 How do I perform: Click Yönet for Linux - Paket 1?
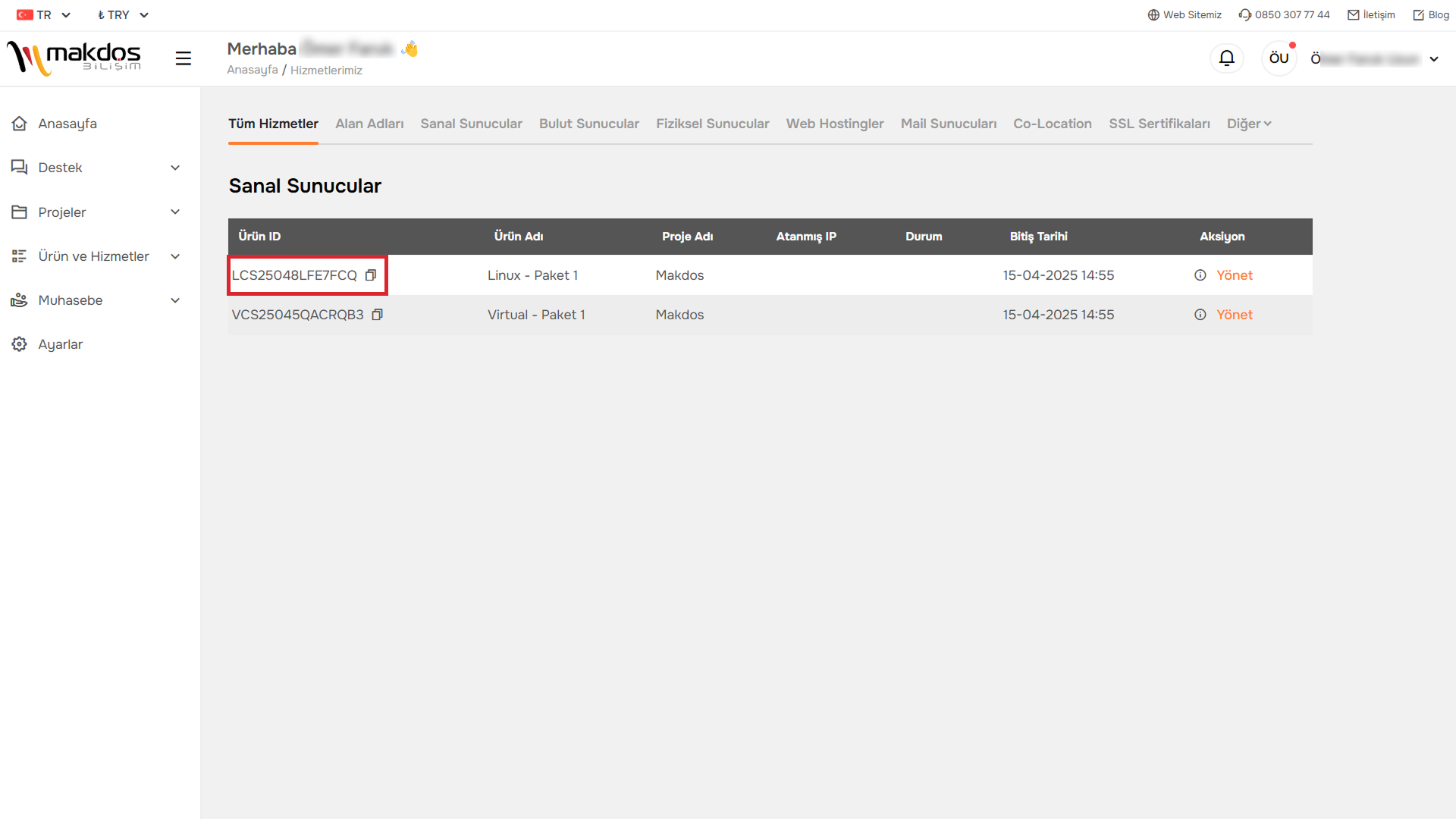tap(1235, 275)
